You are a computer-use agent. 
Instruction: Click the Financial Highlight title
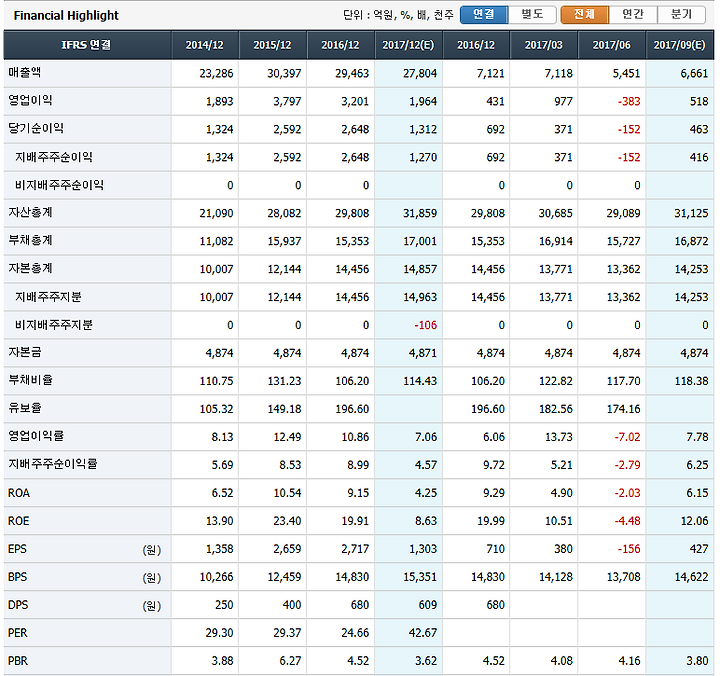(66, 16)
